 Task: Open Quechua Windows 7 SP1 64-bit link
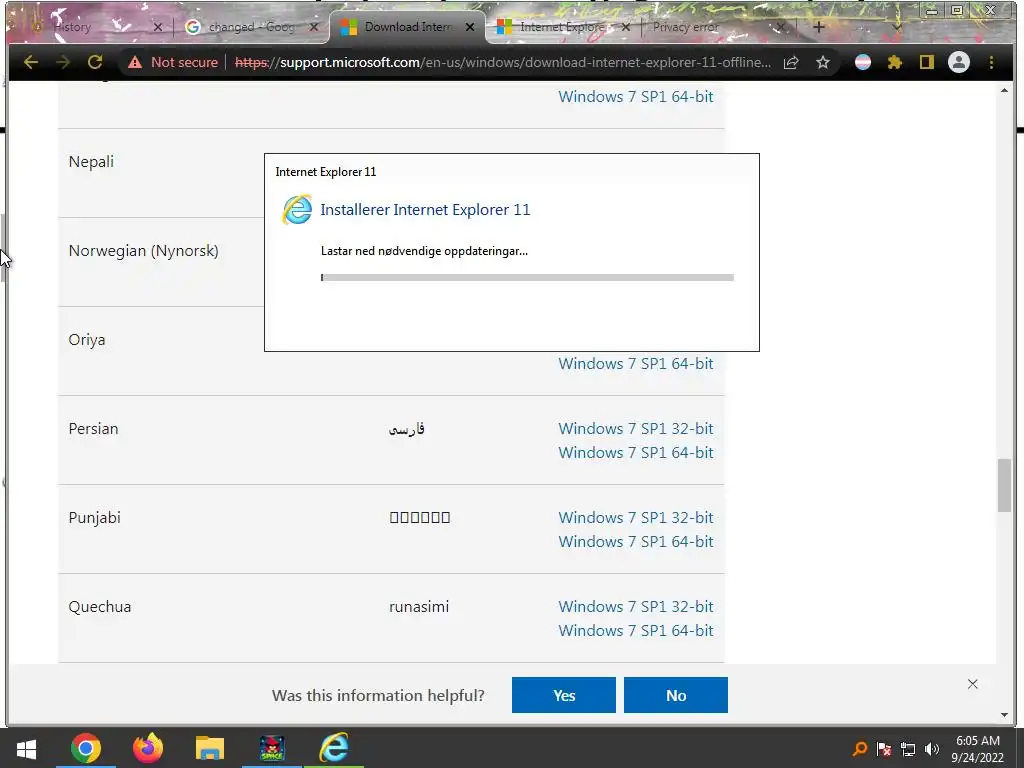[635, 630]
